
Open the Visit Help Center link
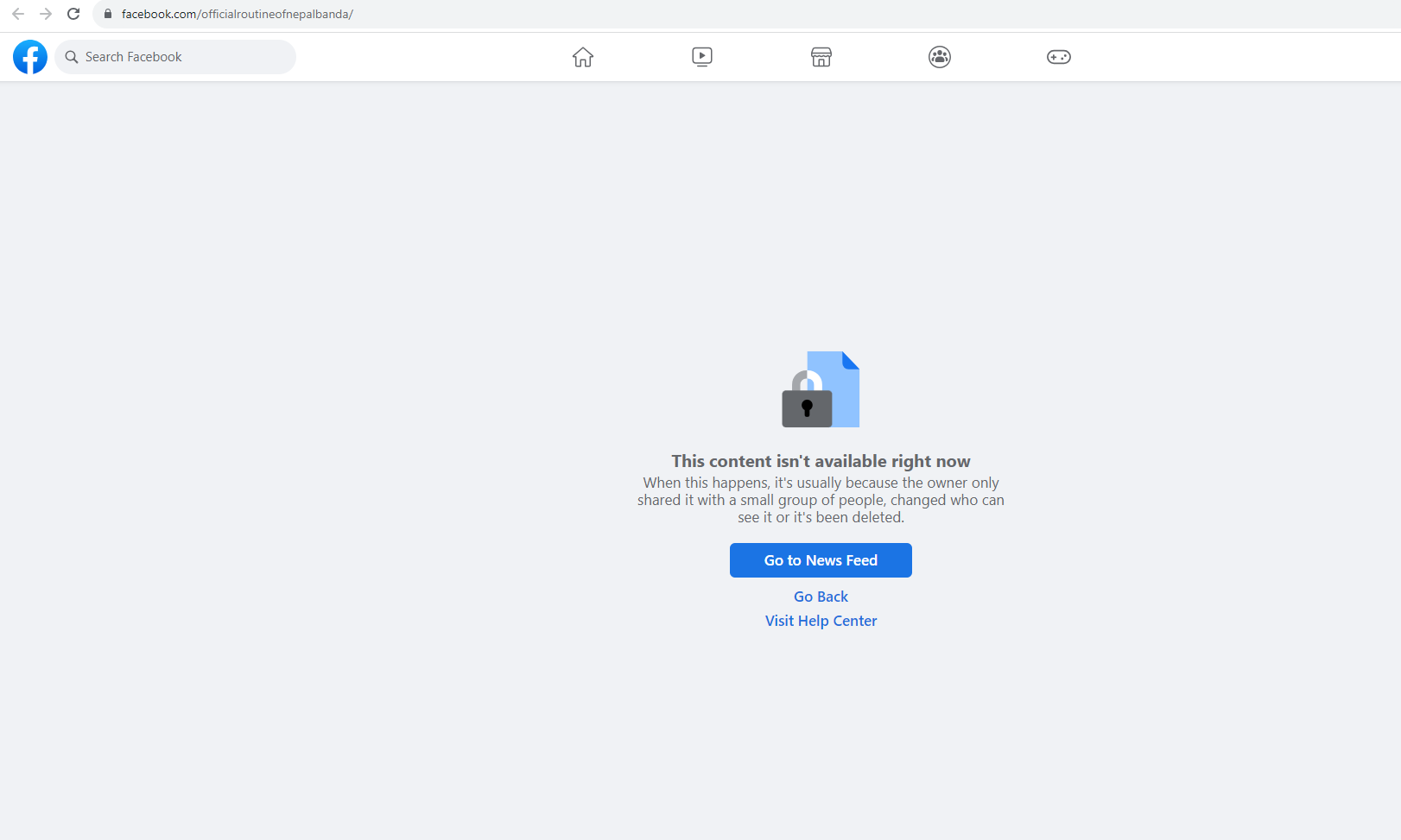coord(821,621)
